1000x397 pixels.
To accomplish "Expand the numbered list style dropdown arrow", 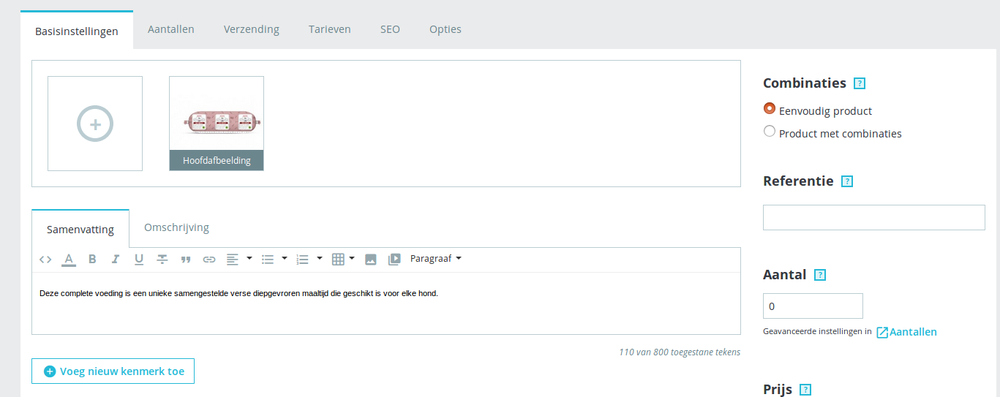I will [x=320, y=258].
